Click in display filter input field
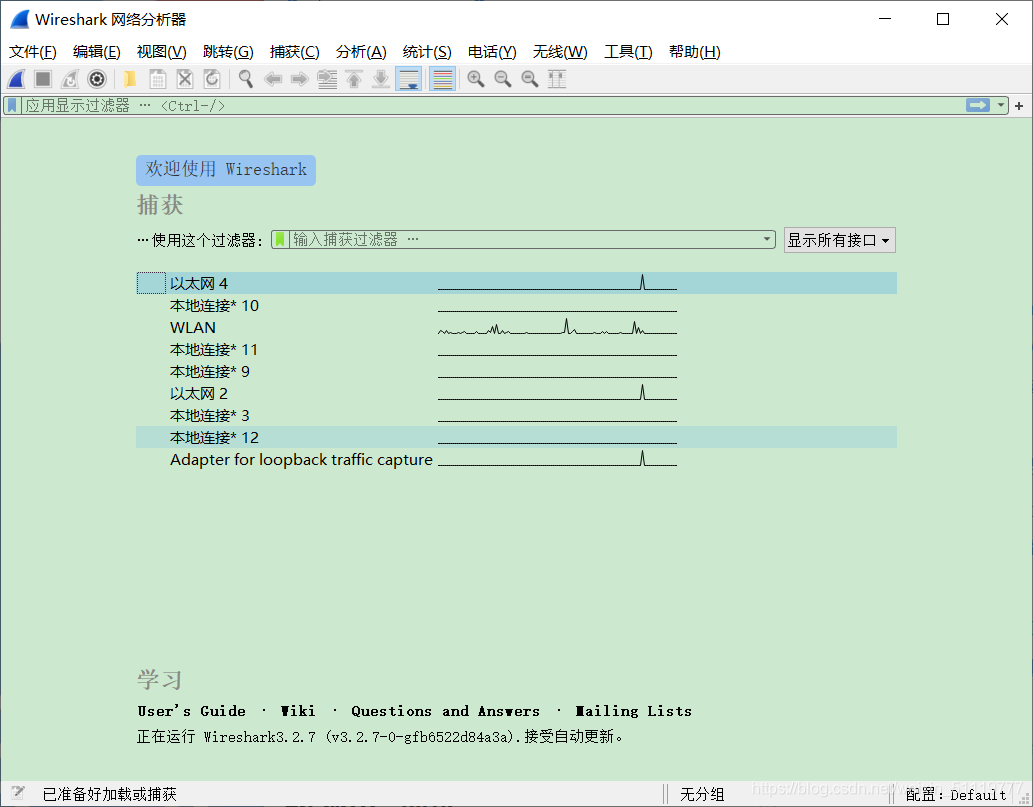Screen dimensions: 1033x807 tap(494, 105)
